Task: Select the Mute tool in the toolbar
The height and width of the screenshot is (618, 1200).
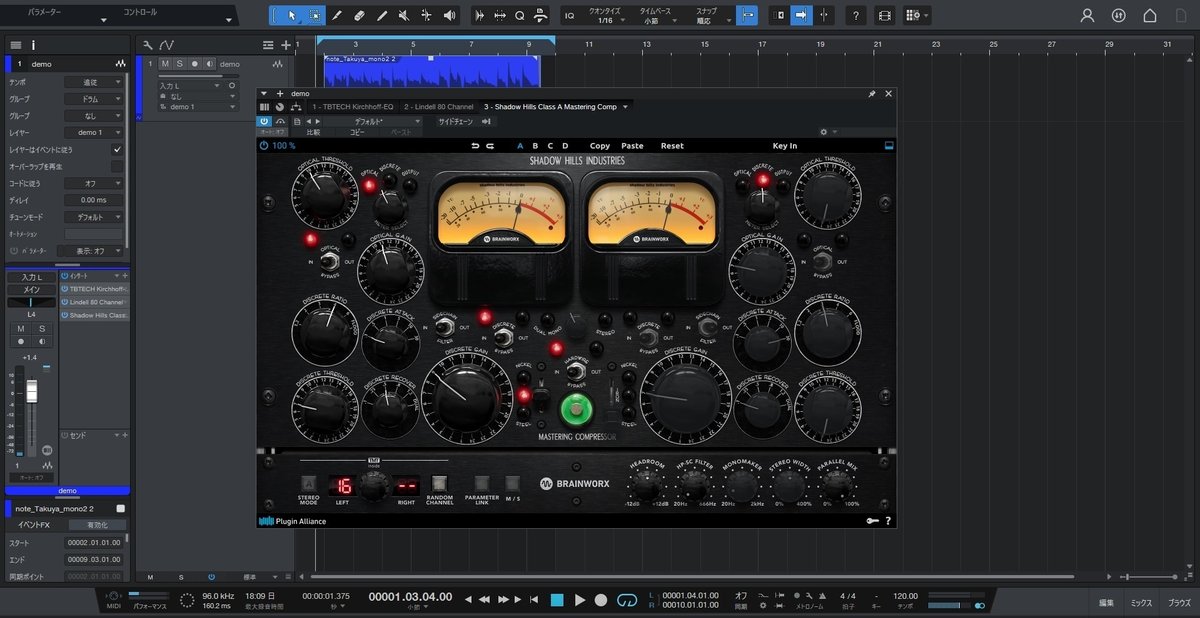Action: 402,15
